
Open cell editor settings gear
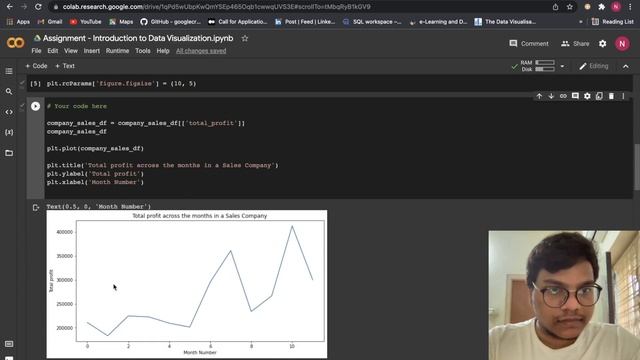pyautogui.click(x=587, y=96)
